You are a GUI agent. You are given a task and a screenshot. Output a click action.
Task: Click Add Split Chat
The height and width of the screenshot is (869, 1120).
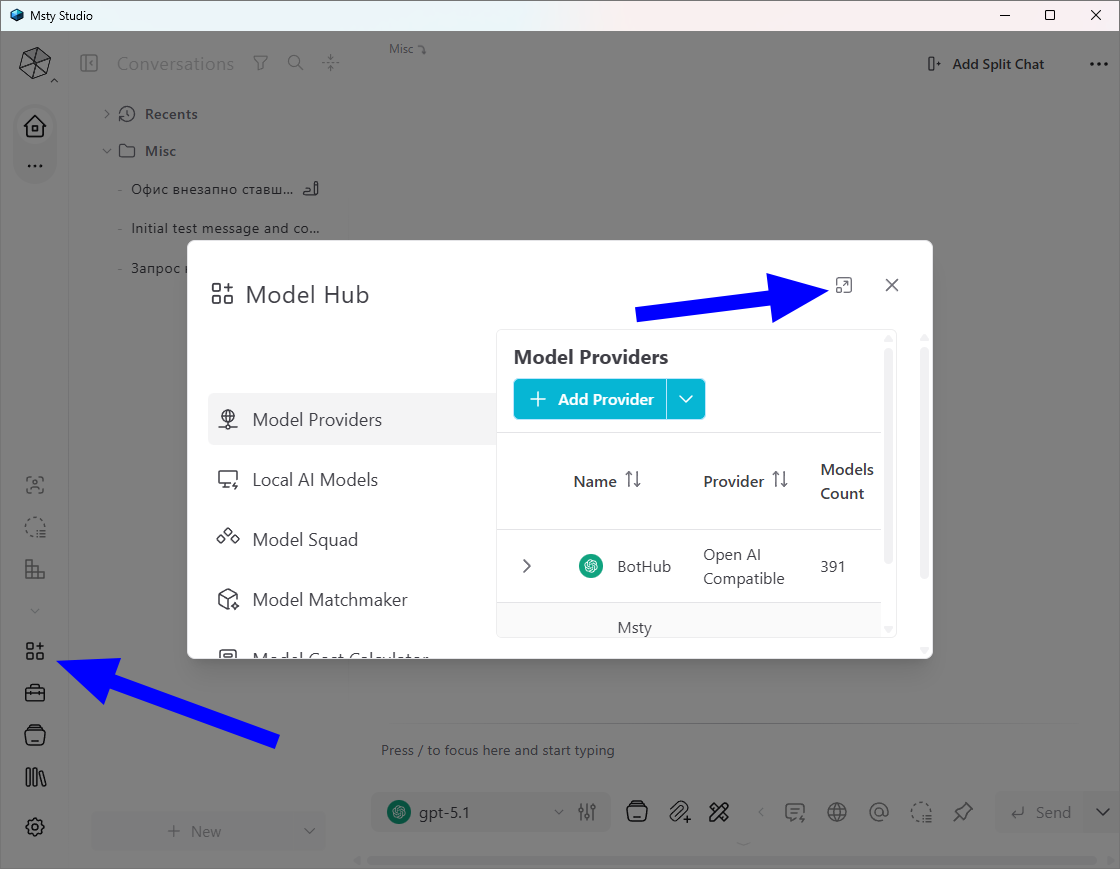(986, 64)
